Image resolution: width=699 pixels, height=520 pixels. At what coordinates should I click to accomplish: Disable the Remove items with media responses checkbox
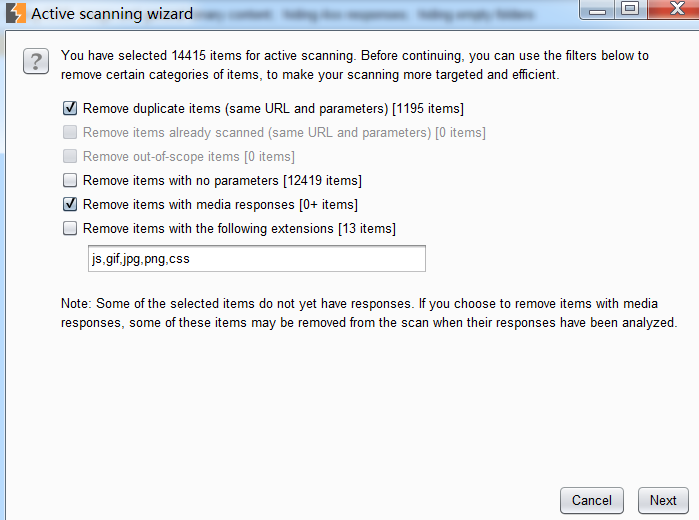click(x=70, y=204)
